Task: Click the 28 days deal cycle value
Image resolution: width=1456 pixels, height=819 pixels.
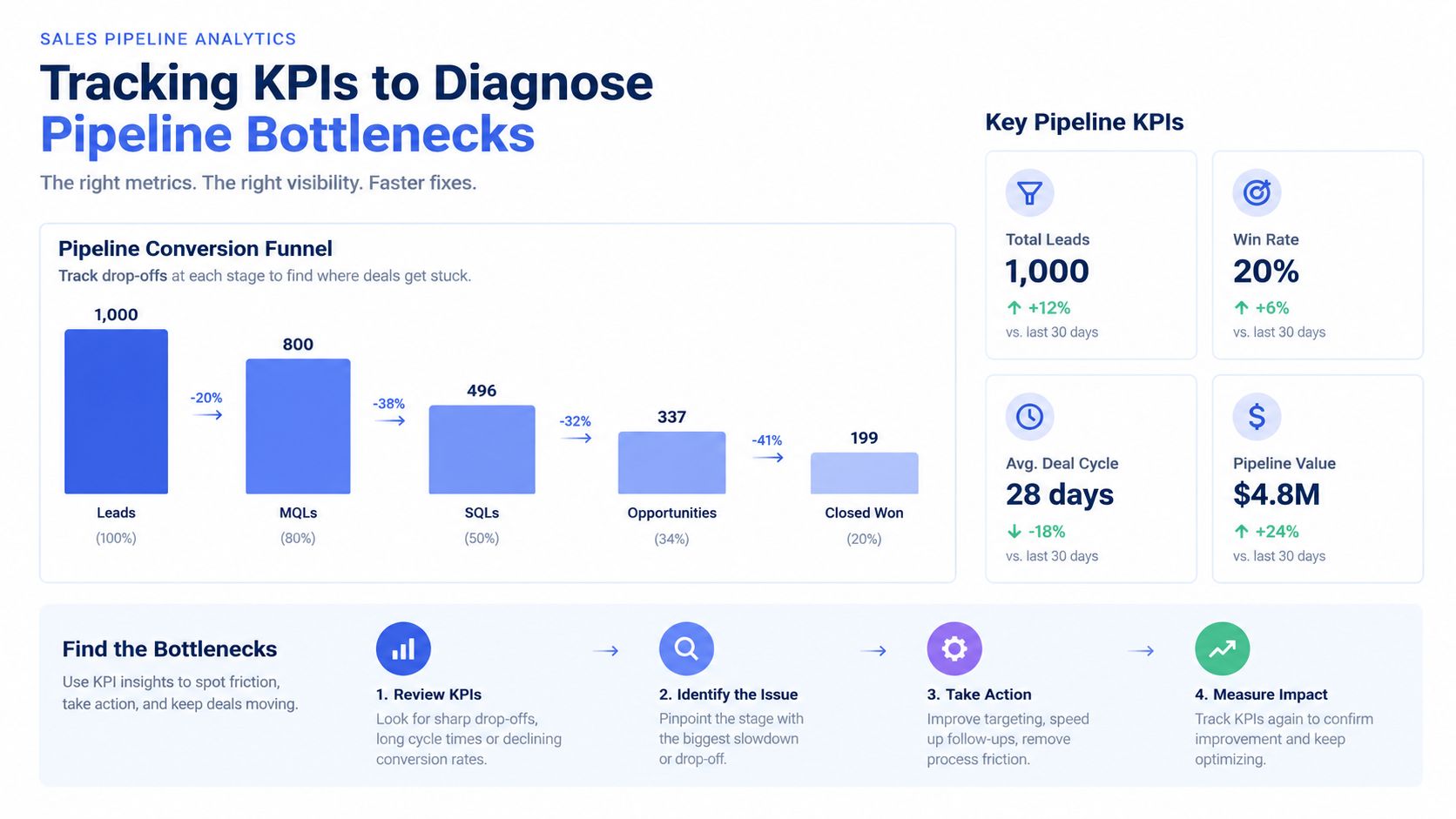Action: coord(1060,495)
